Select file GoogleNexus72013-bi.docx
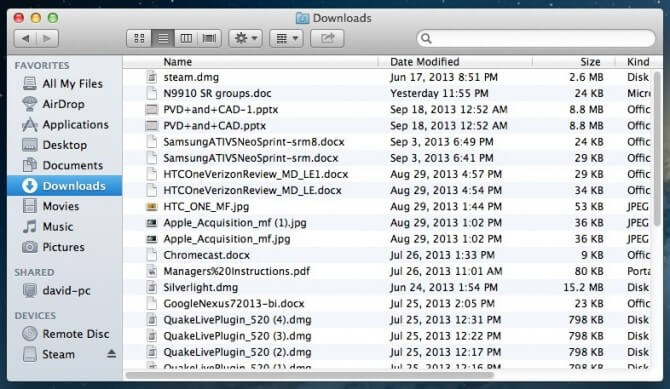This screenshot has height=389, width=670. 389,304
